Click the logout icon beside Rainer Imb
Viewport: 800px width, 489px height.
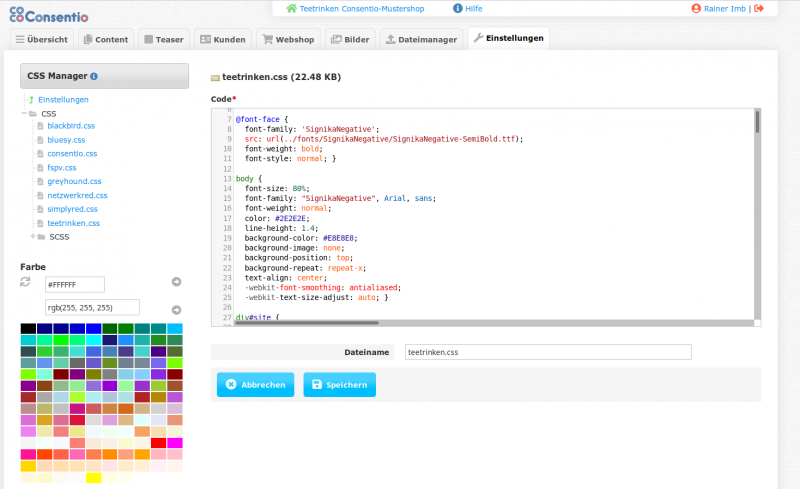click(x=759, y=8)
